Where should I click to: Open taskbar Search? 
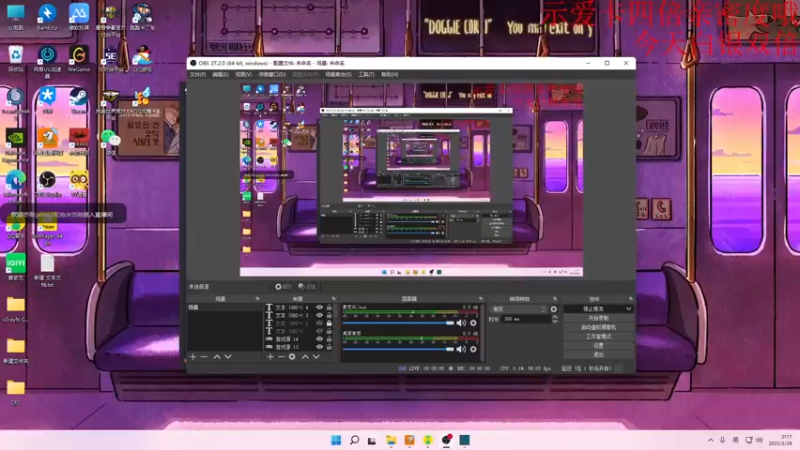point(354,440)
